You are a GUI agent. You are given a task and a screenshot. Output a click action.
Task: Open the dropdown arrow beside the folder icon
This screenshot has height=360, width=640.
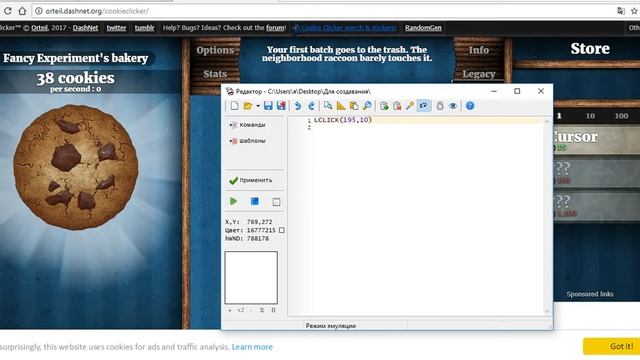(x=258, y=106)
